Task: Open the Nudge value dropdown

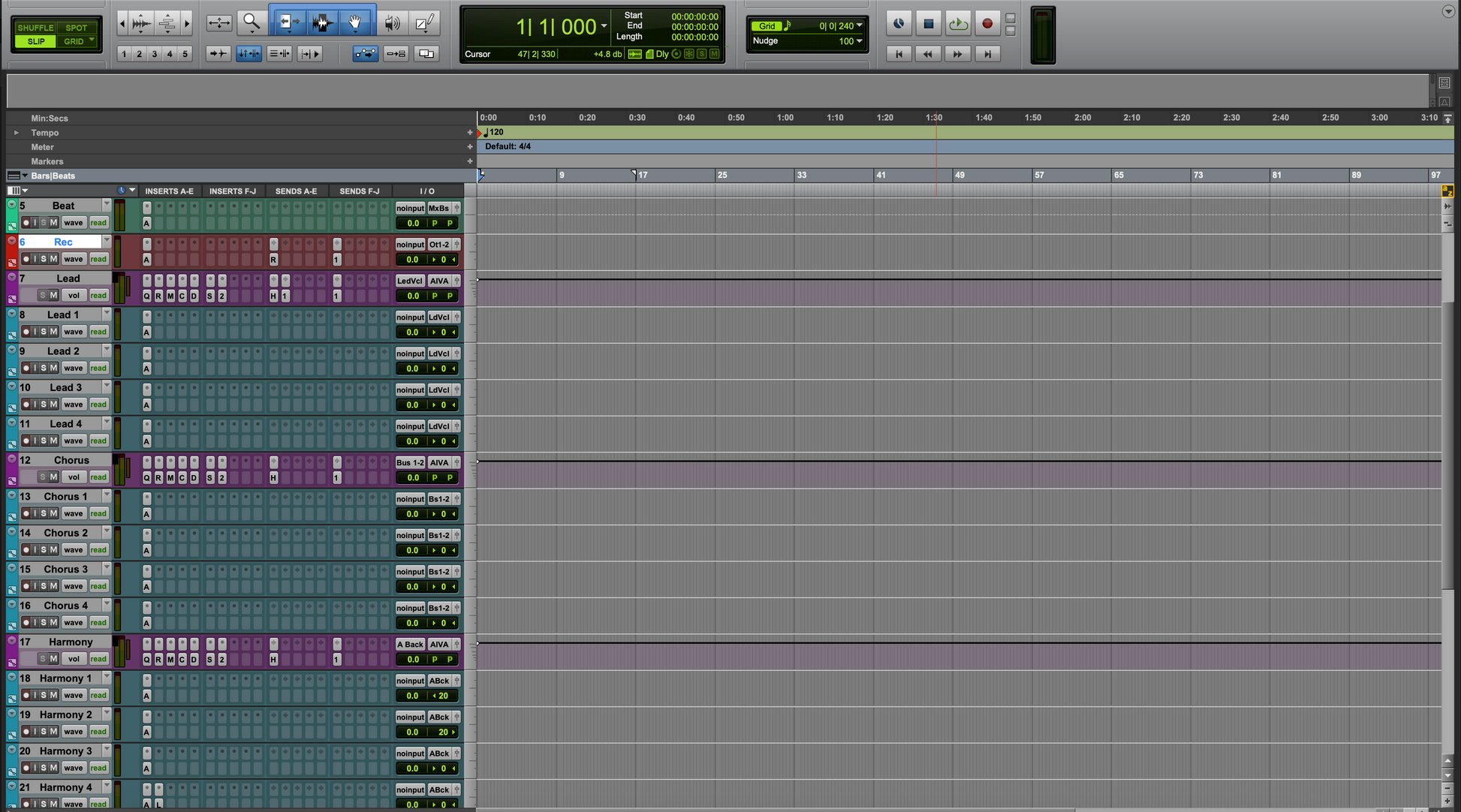Action: [860, 41]
